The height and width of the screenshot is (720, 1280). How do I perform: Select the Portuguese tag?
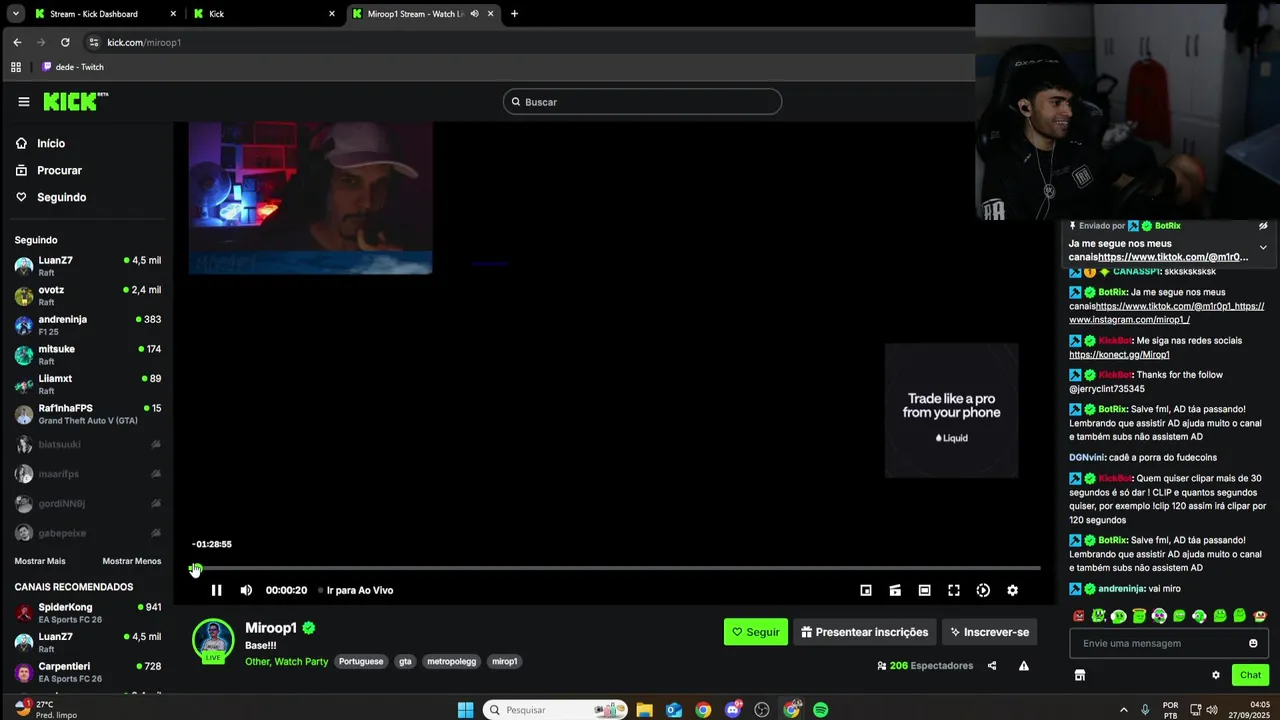click(x=361, y=661)
